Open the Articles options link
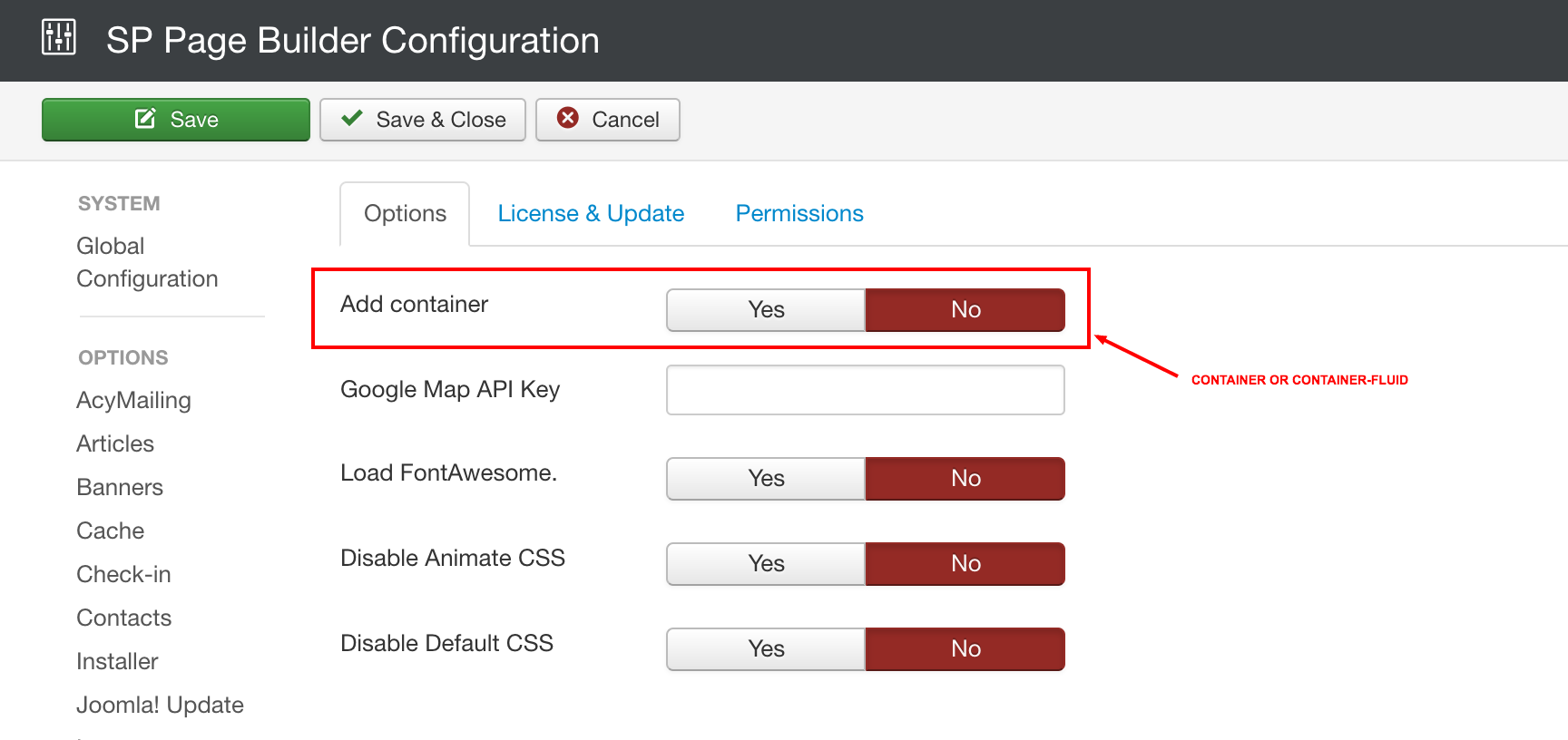Screen dimensions: 1568x740 tap(115, 444)
